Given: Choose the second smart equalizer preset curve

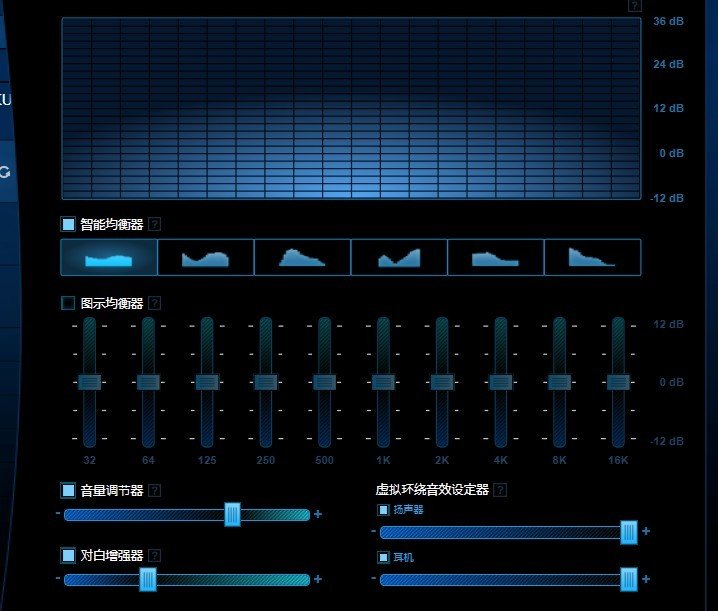Looking at the screenshot, I should pos(206,257).
